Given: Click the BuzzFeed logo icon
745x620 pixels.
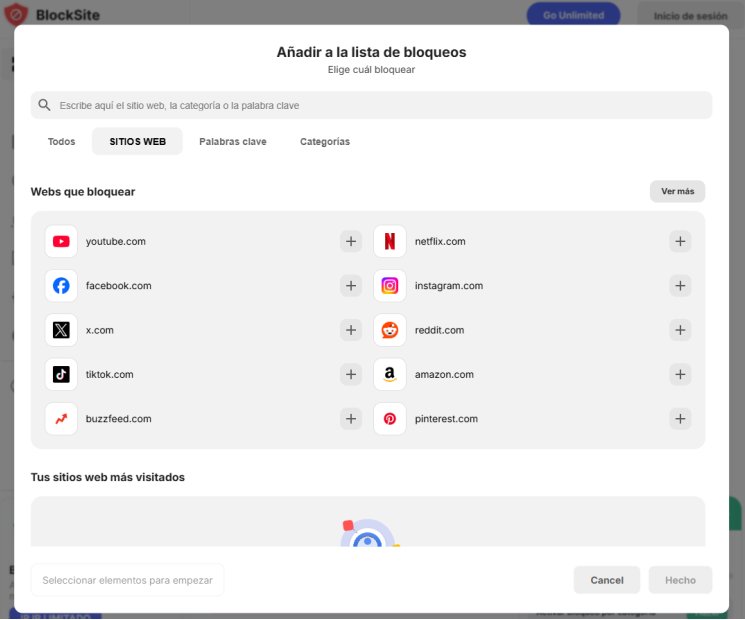Looking at the screenshot, I should tap(61, 419).
